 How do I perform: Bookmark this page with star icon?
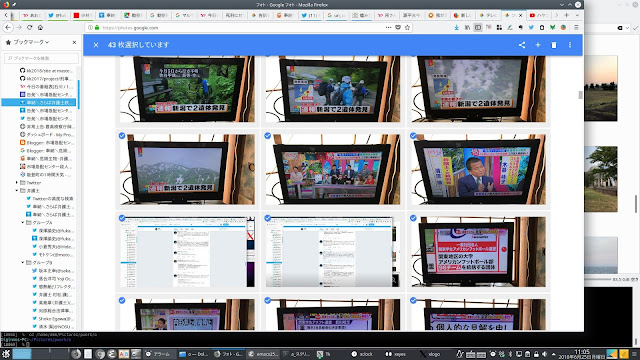point(407,27)
